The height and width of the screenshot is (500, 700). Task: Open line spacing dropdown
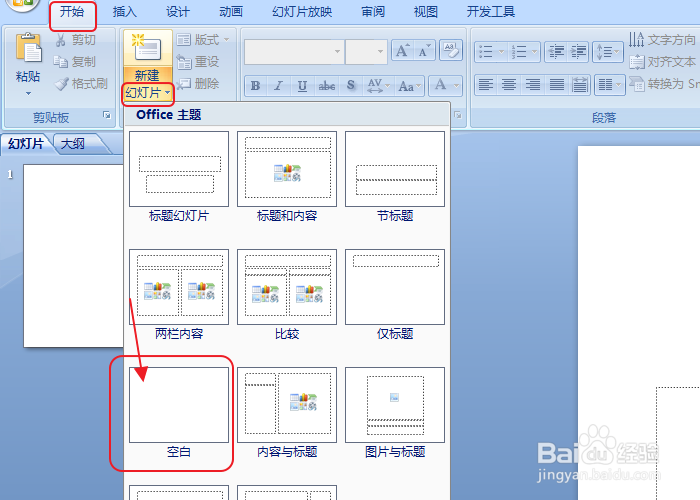point(608,52)
